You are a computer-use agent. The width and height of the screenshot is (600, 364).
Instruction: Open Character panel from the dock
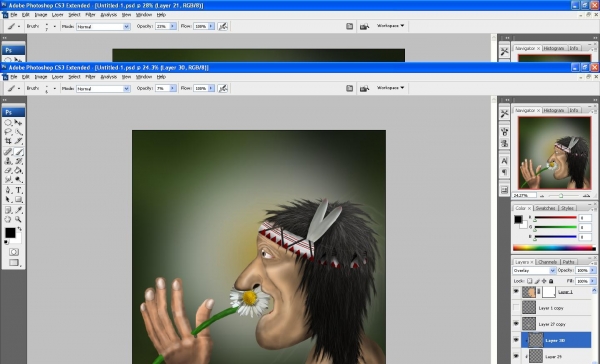coord(504,161)
